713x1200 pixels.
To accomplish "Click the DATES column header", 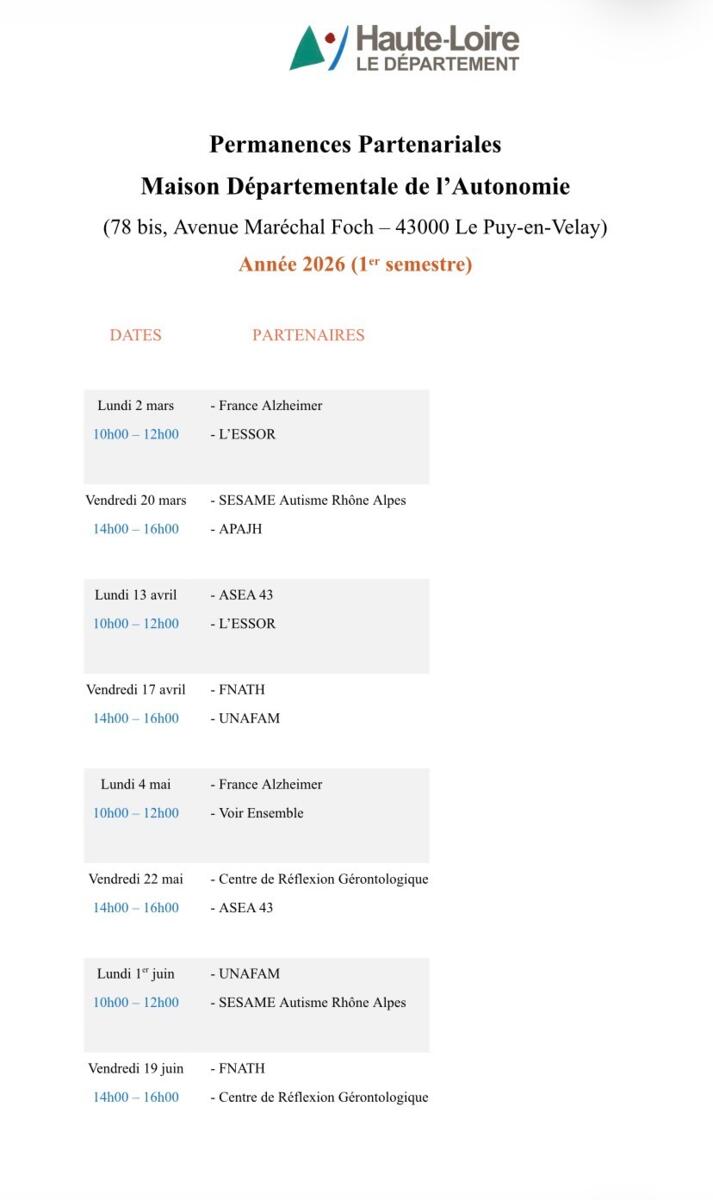I will tap(135, 335).
